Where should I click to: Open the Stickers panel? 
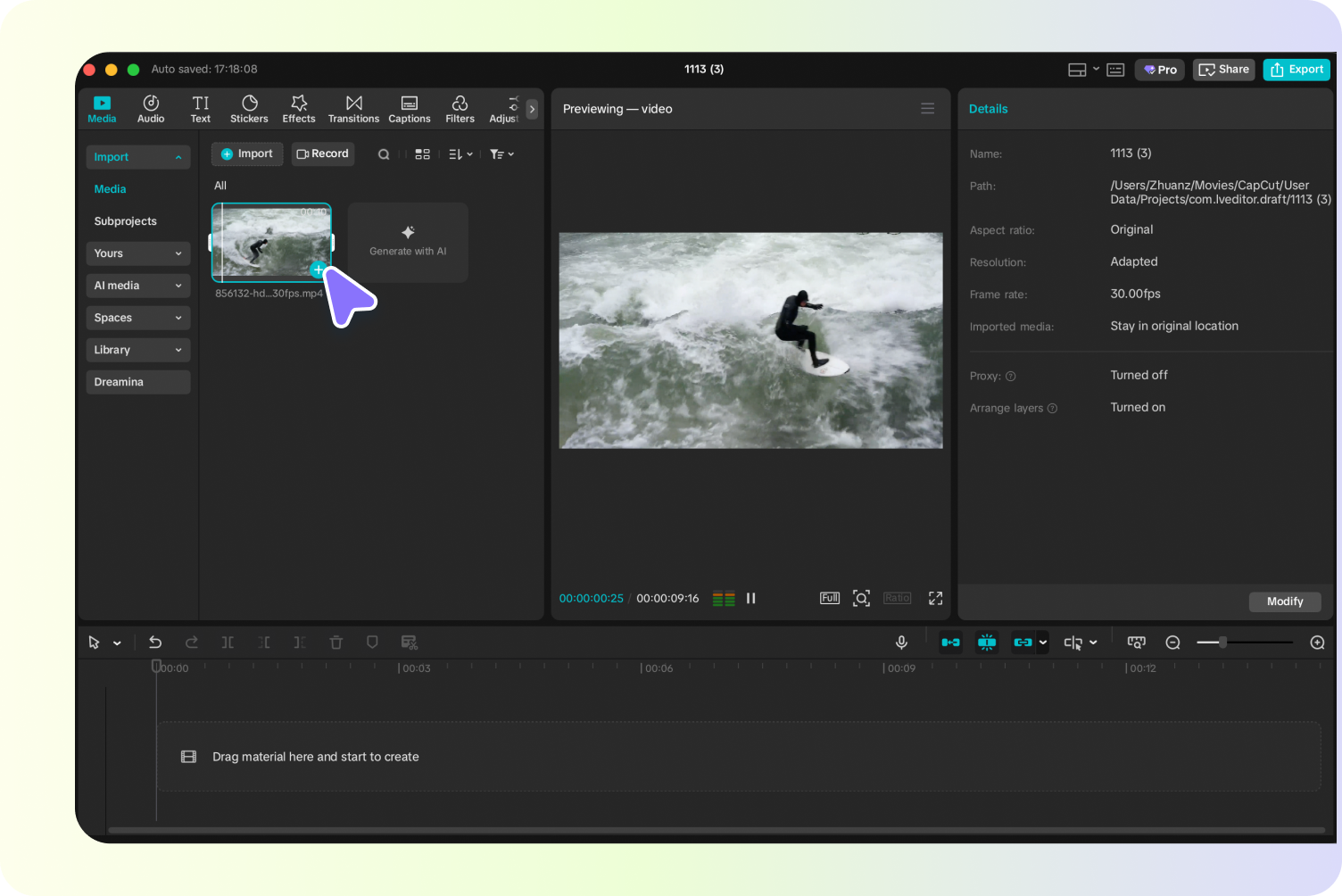click(x=249, y=108)
